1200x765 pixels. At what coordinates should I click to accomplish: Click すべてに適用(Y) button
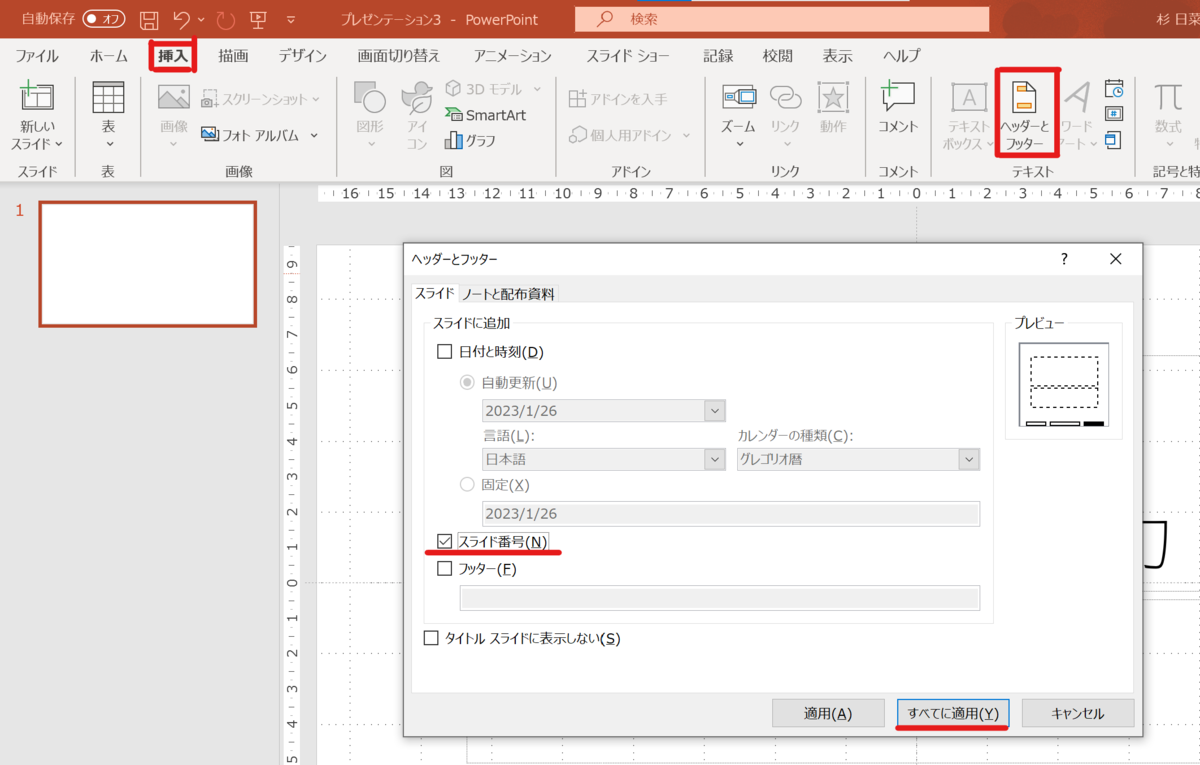(x=953, y=713)
